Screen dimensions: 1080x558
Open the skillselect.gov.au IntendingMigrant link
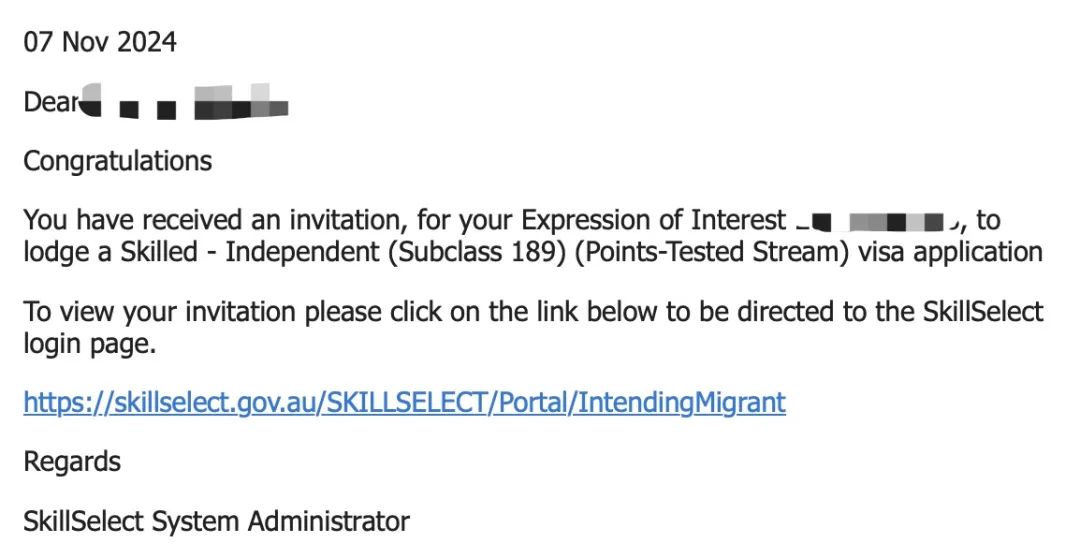[404, 402]
